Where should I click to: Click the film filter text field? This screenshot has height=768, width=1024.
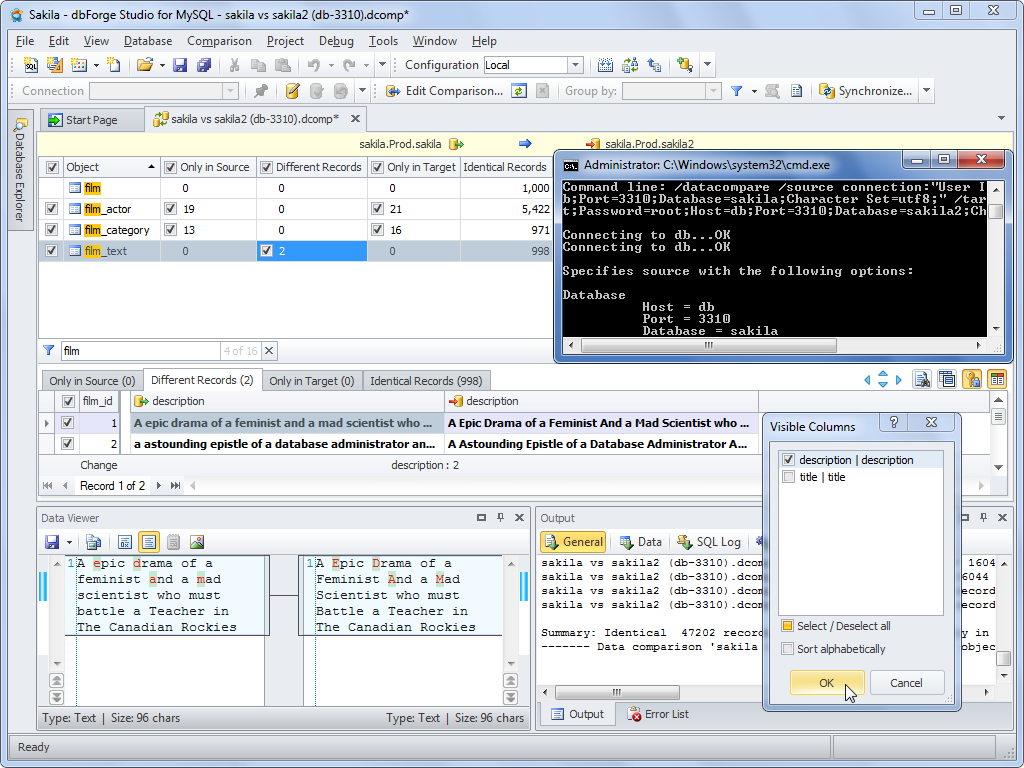click(x=140, y=351)
